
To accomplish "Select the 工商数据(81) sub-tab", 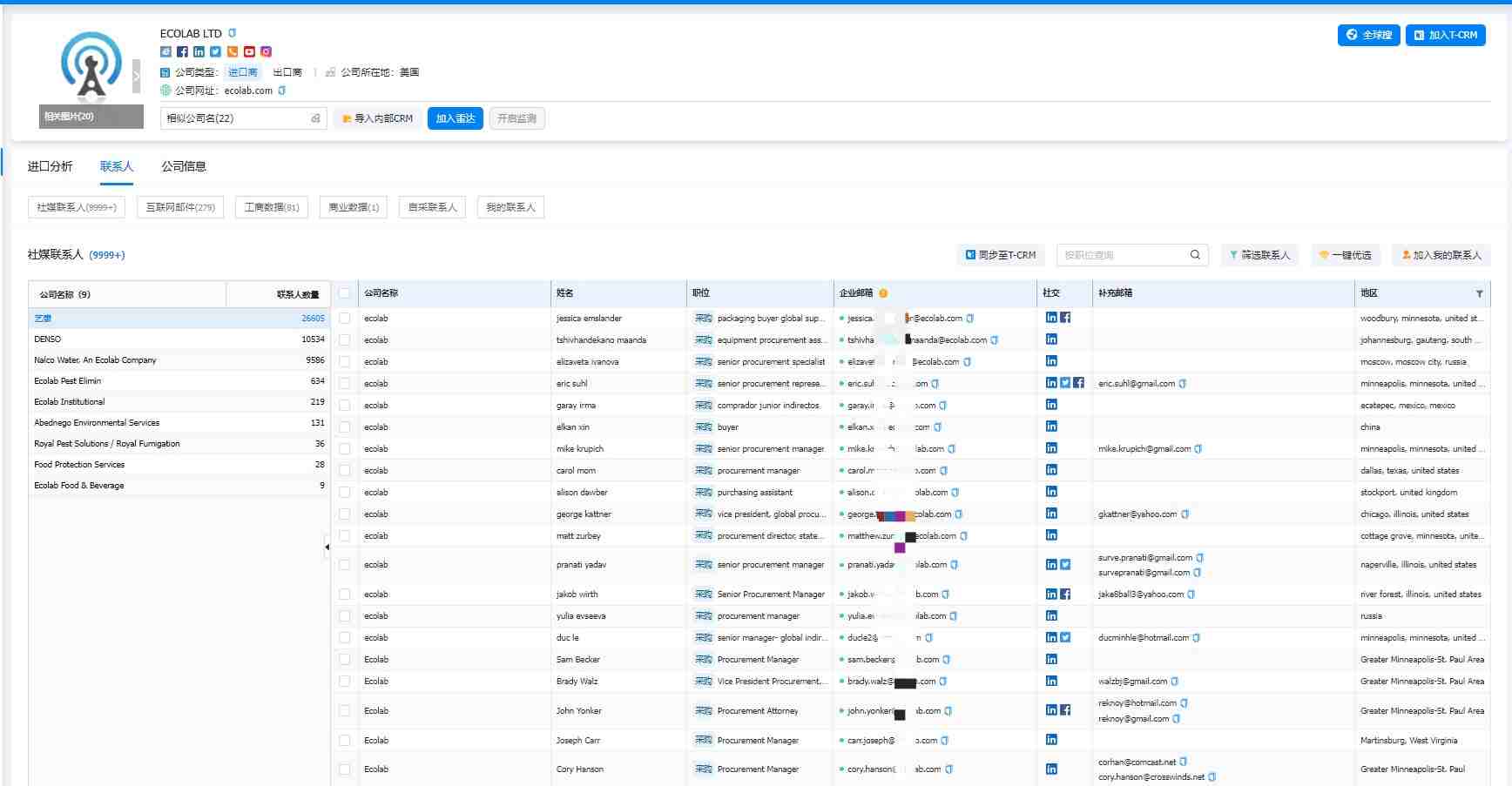I will (272, 207).
